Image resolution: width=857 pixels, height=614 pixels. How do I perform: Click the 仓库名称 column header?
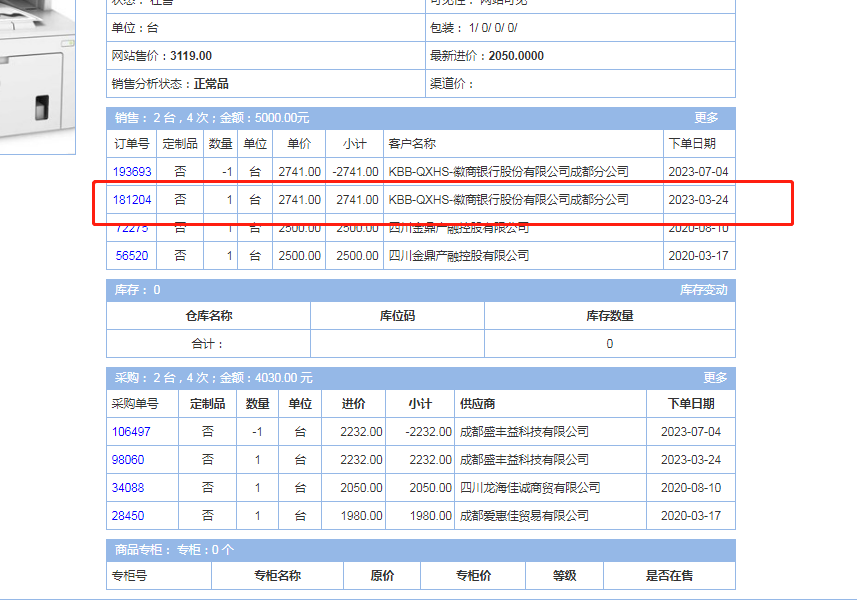[209, 316]
